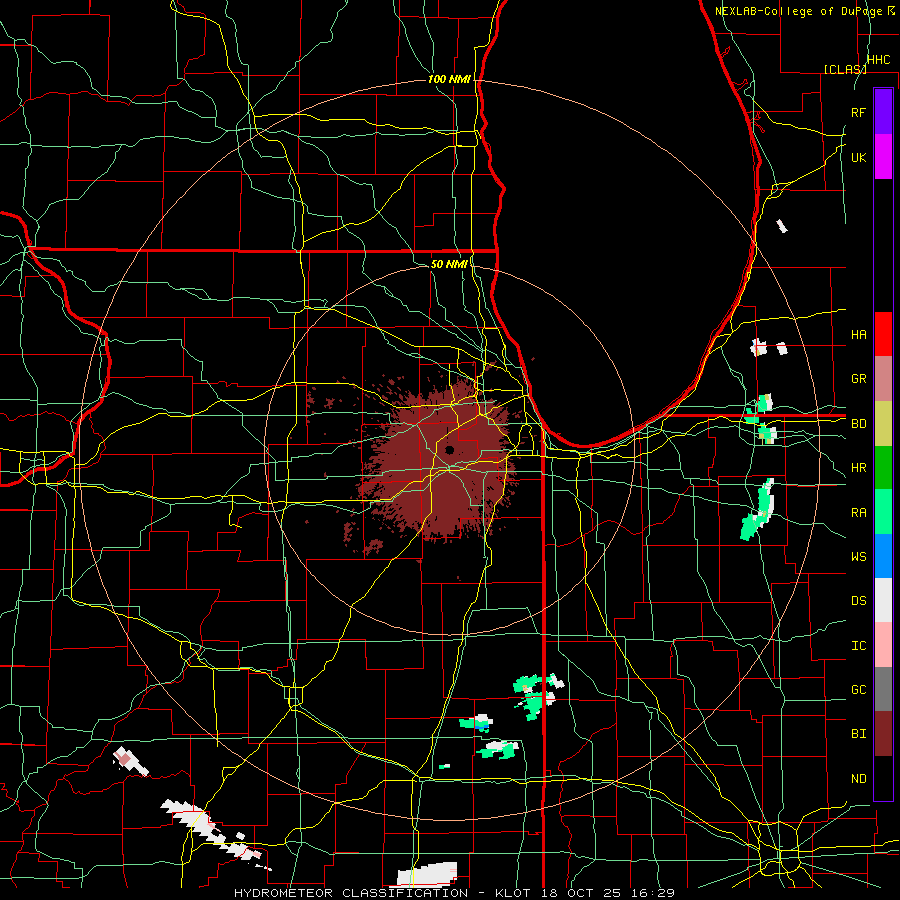Click the "[CLAS]" units label

coord(845,69)
